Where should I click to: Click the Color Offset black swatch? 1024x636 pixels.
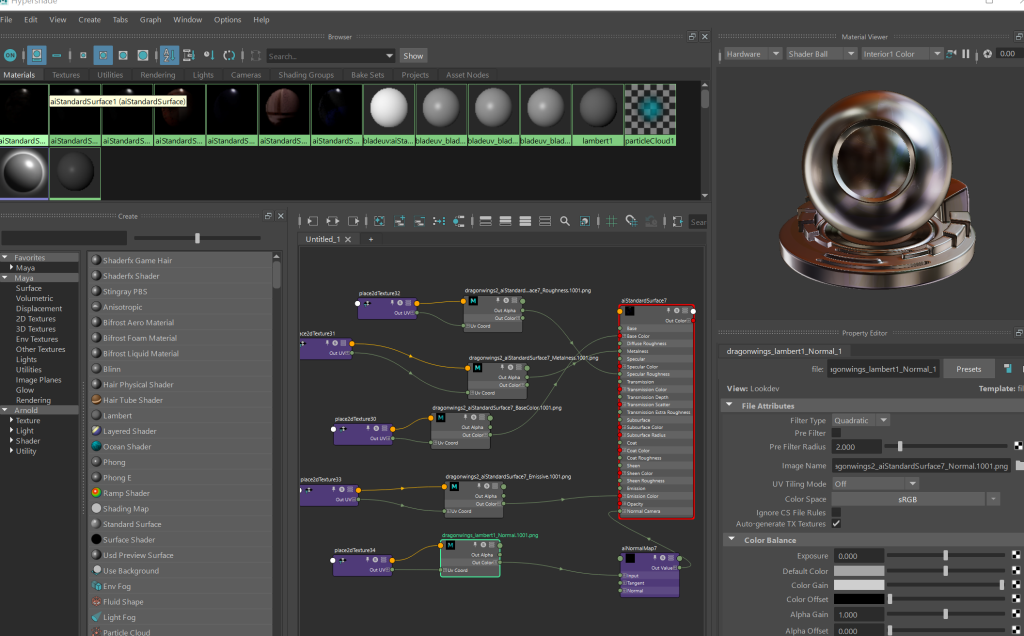point(859,599)
